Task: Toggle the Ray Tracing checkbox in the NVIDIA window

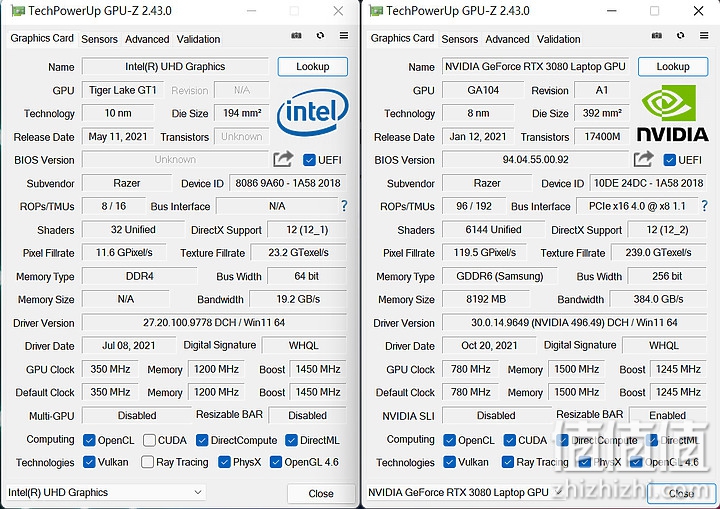Action: (x=507, y=462)
